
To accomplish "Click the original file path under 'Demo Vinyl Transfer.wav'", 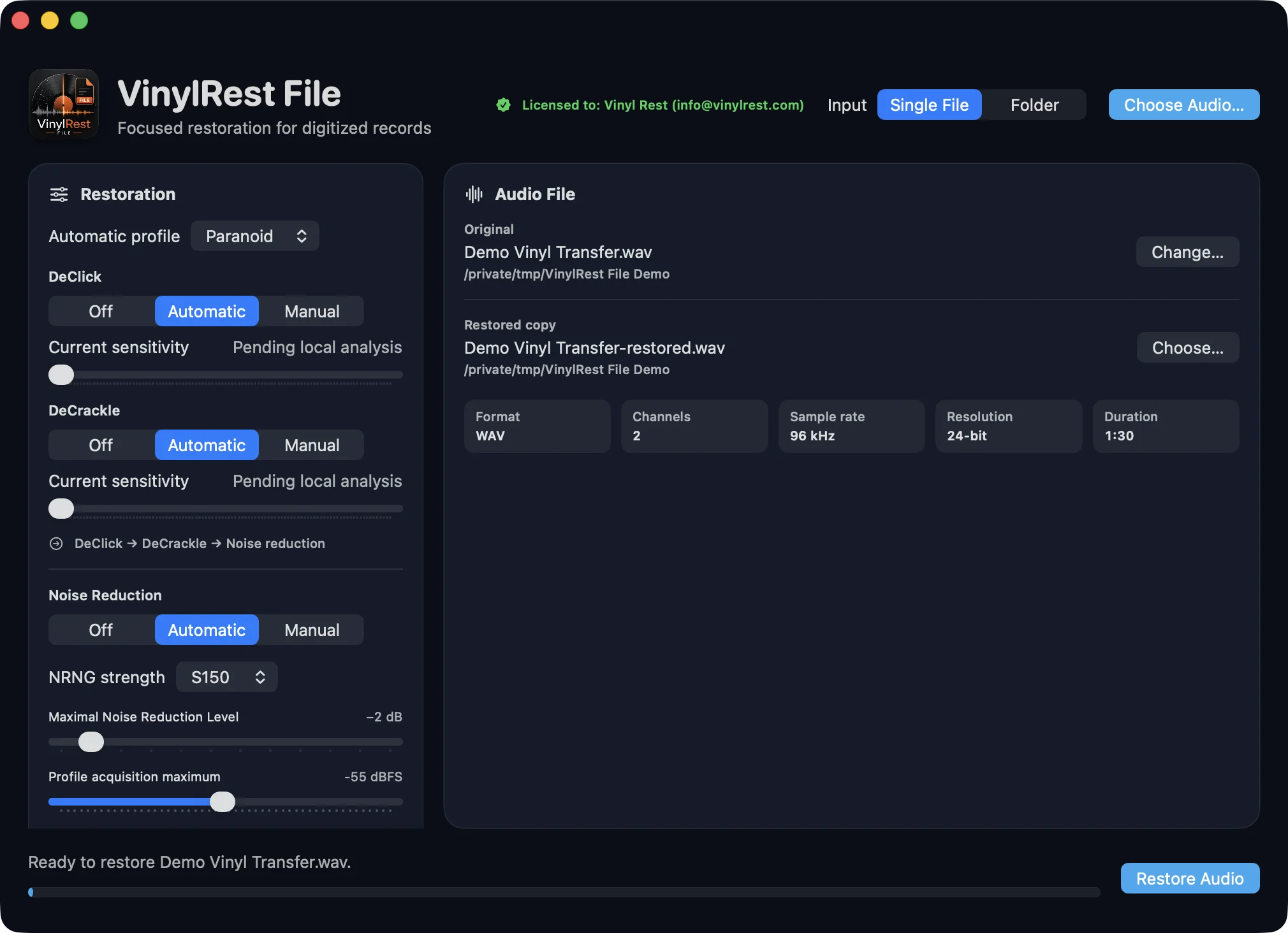I will 567,274.
